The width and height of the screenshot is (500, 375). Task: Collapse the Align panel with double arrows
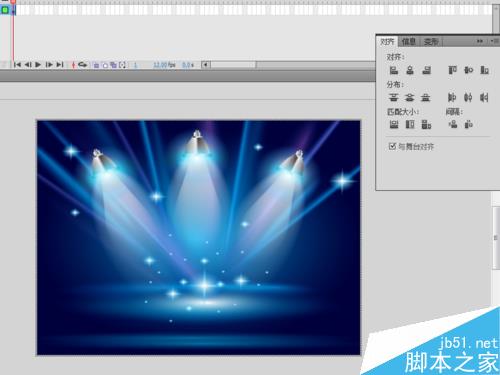480,41
